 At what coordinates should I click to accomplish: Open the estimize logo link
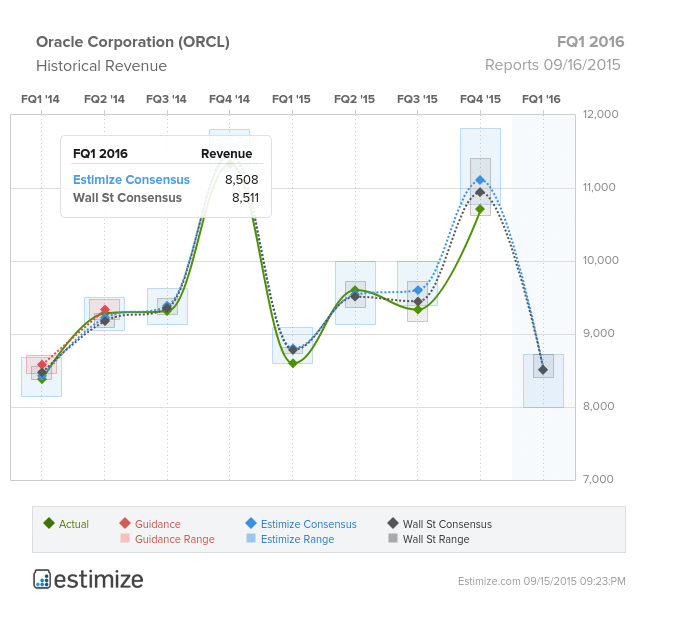[x=88, y=579]
